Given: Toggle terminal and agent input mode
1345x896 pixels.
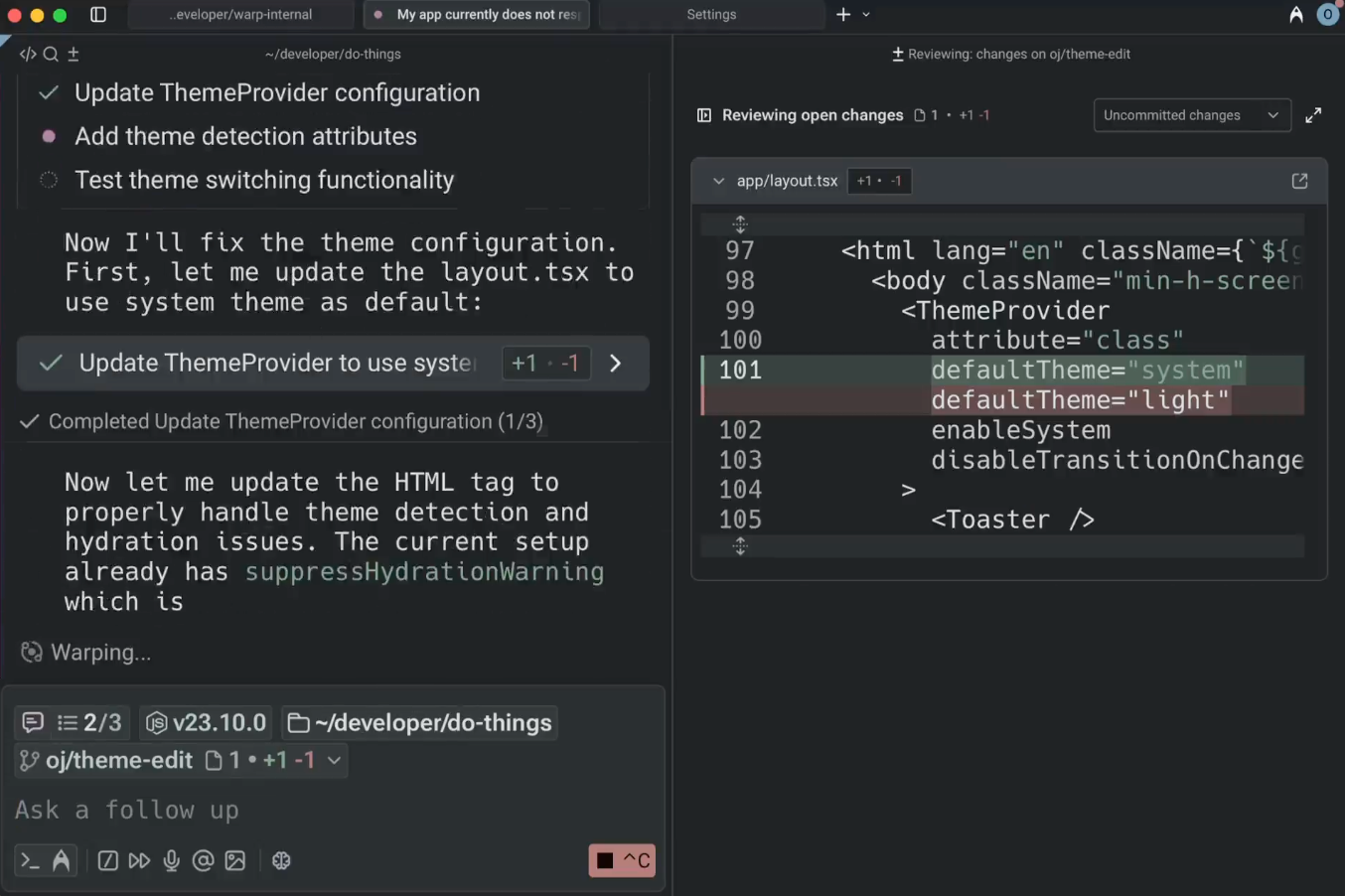Looking at the screenshot, I should pos(45,860).
